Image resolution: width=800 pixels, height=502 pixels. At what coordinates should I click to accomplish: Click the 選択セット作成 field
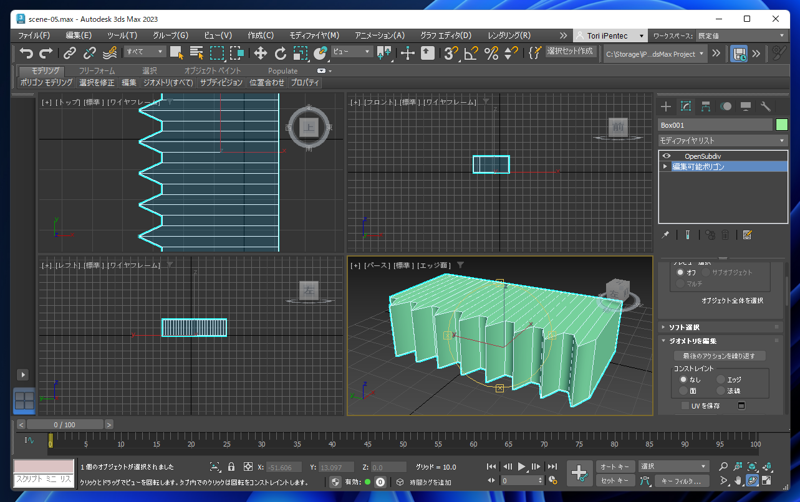(570, 51)
